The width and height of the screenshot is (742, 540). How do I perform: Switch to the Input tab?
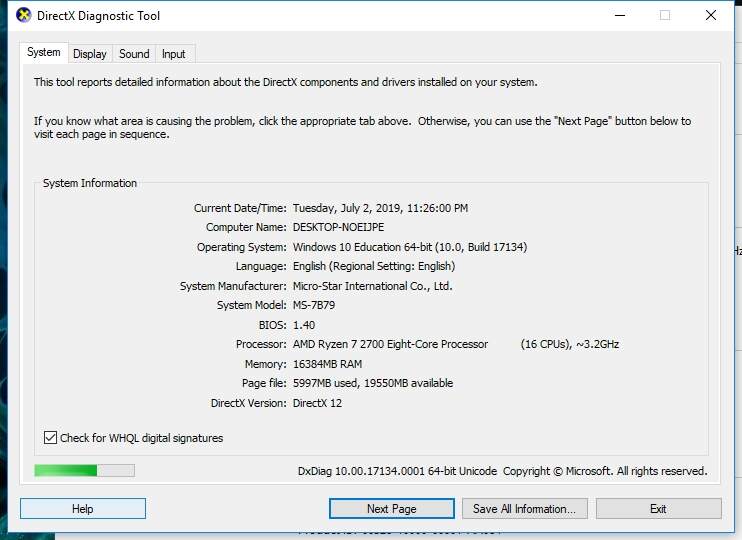174,54
